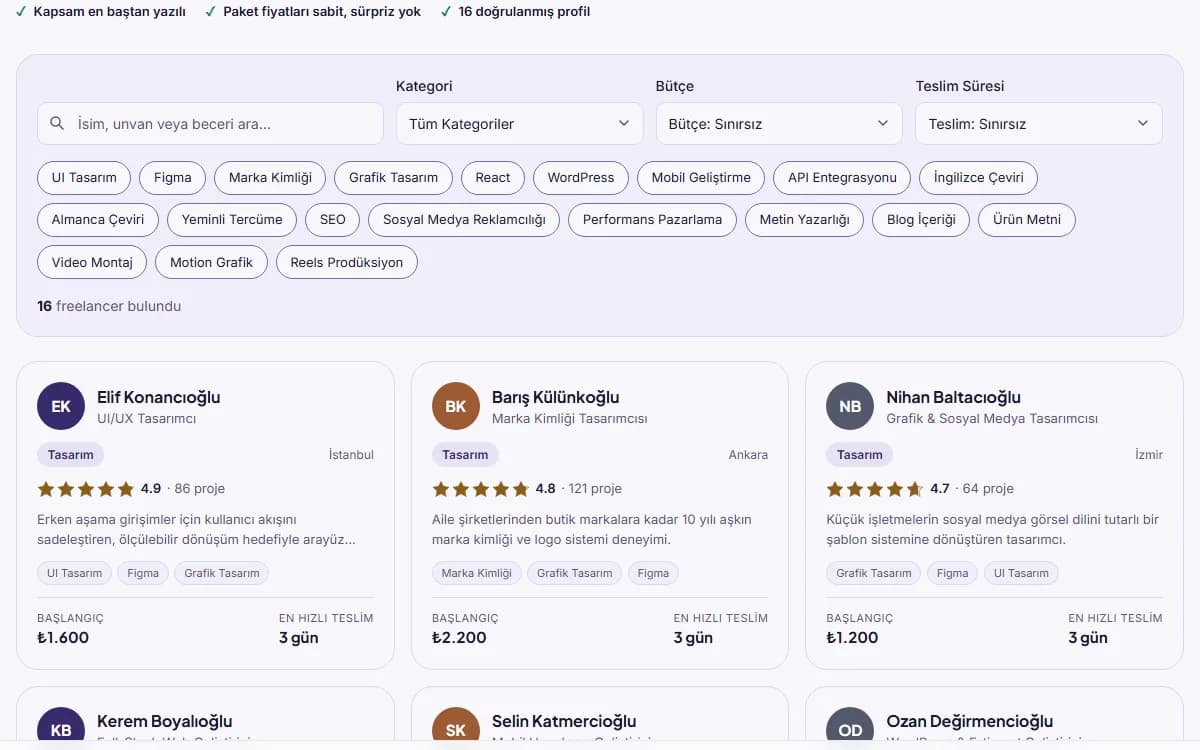Click the ₺1.200 starting price
Viewport: 1200px width, 750px height.
click(852, 637)
